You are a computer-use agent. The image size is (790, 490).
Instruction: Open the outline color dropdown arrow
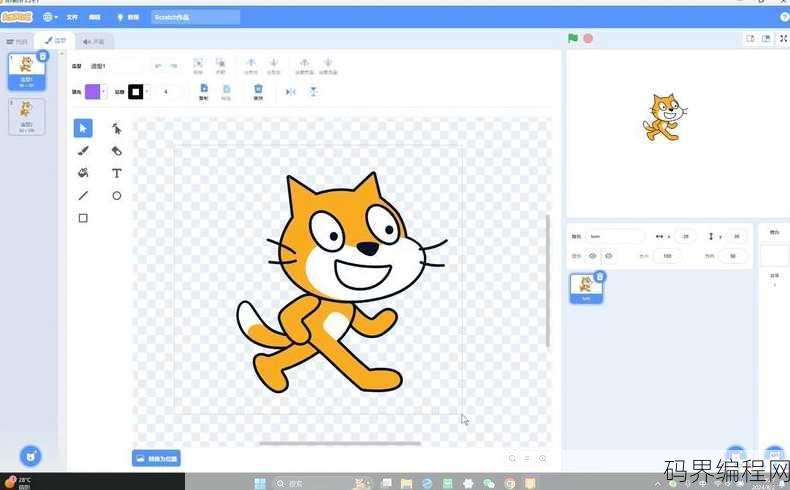(147, 92)
